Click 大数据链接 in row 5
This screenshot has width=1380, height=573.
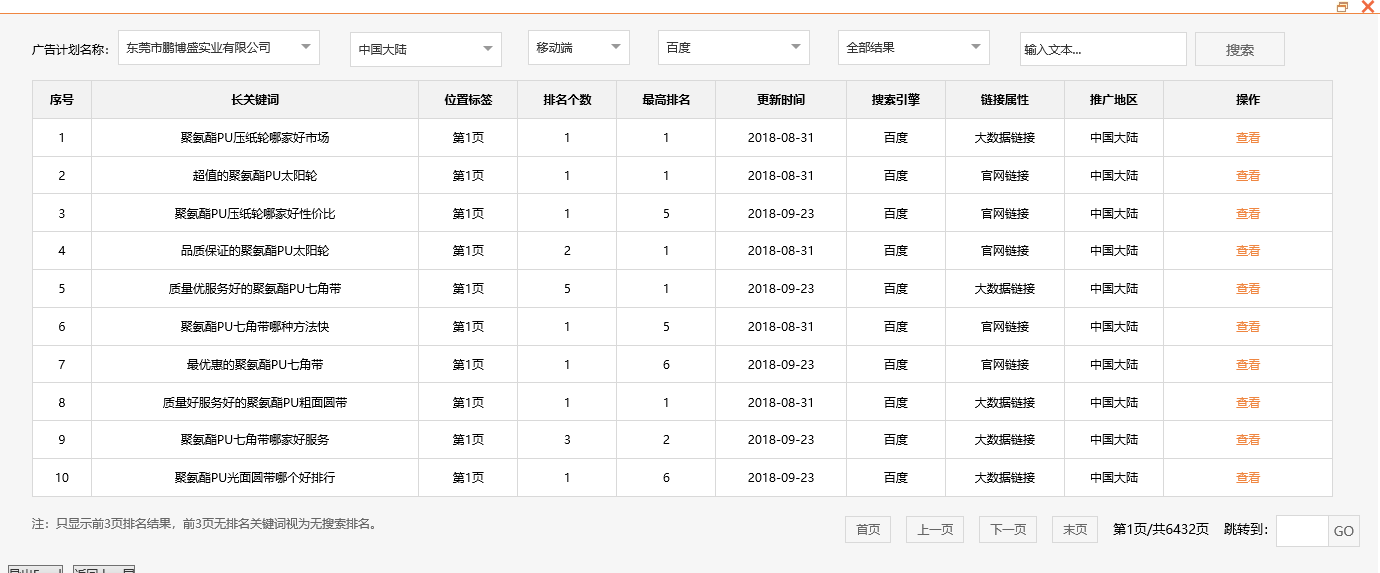[1005, 289]
